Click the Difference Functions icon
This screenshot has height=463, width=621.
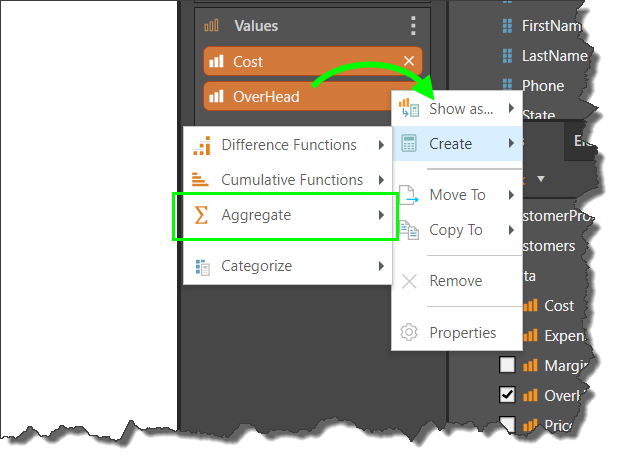click(201, 145)
